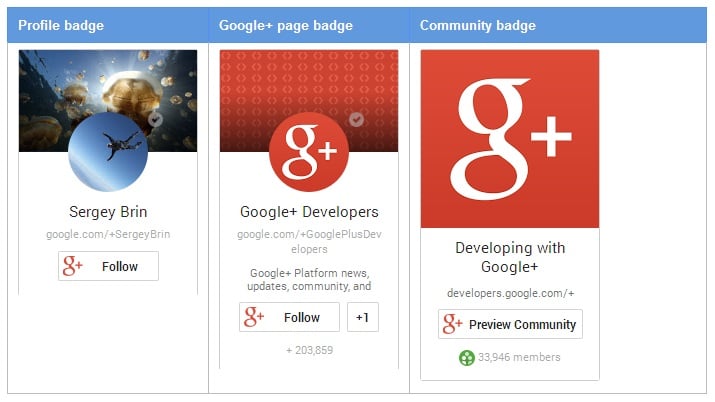Screen dimensions: 715x402
Task: Click the Google+ Developers round logo
Action: coord(309,151)
